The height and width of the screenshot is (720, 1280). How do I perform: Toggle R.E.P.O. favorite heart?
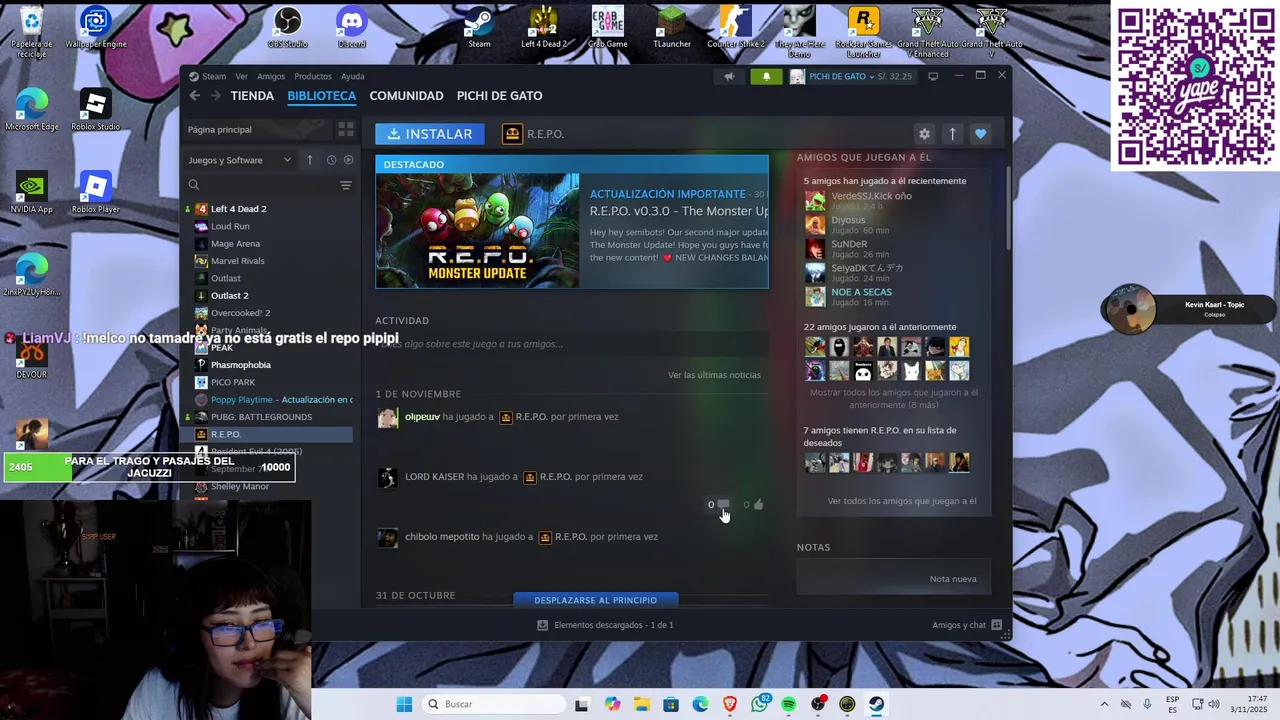click(x=980, y=134)
